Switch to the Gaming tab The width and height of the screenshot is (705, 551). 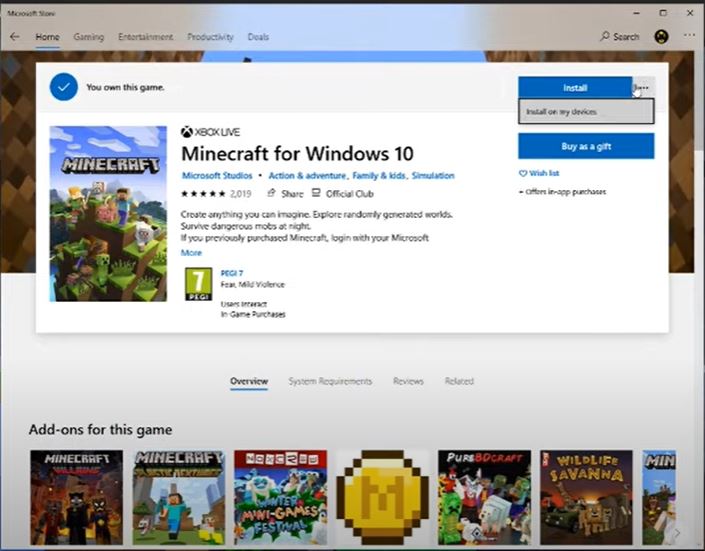(89, 37)
